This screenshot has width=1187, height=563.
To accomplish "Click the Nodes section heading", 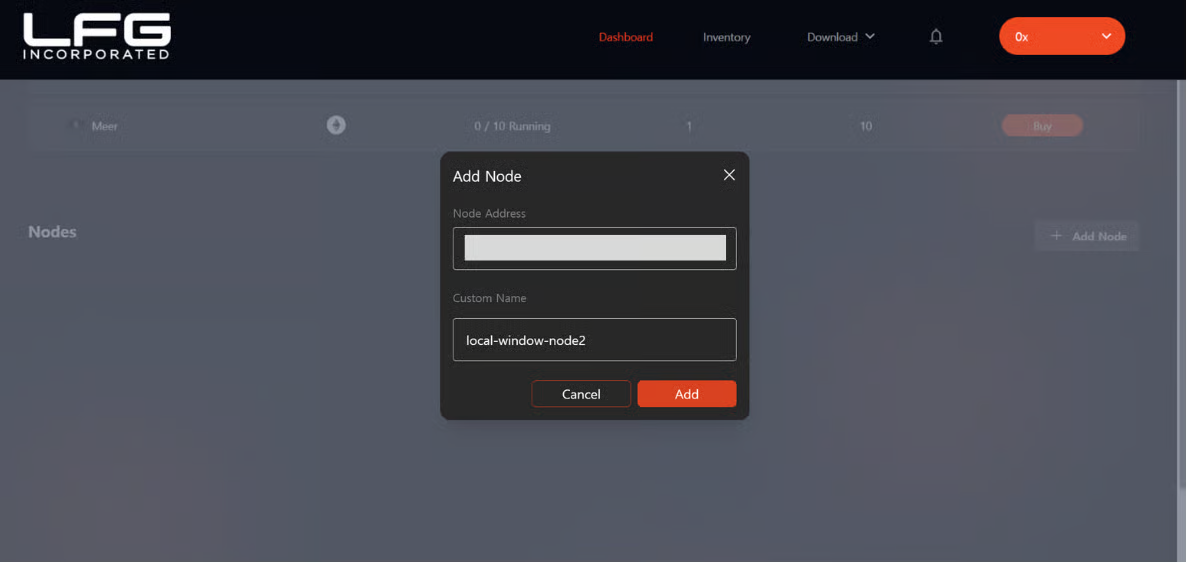I will [x=52, y=232].
